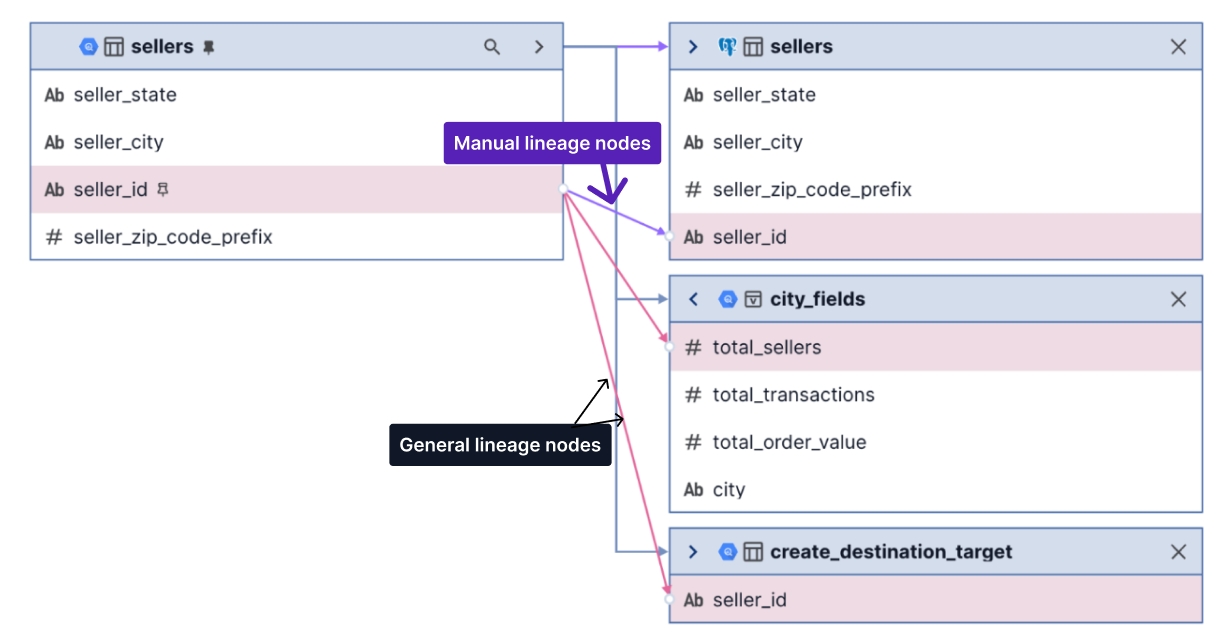The height and width of the screenshot is (637, 1219).
Task: Select seller_id column in create_destination_target
Action: pyautogui.click(x=749, y=600)
